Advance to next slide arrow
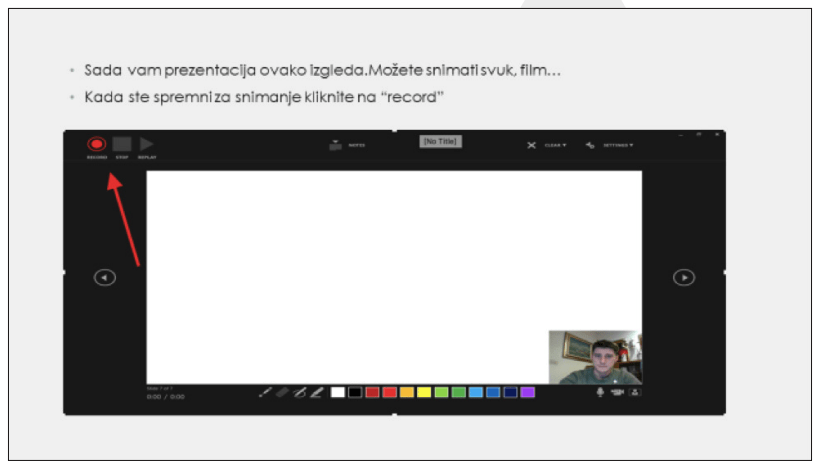 pos(683,277)
